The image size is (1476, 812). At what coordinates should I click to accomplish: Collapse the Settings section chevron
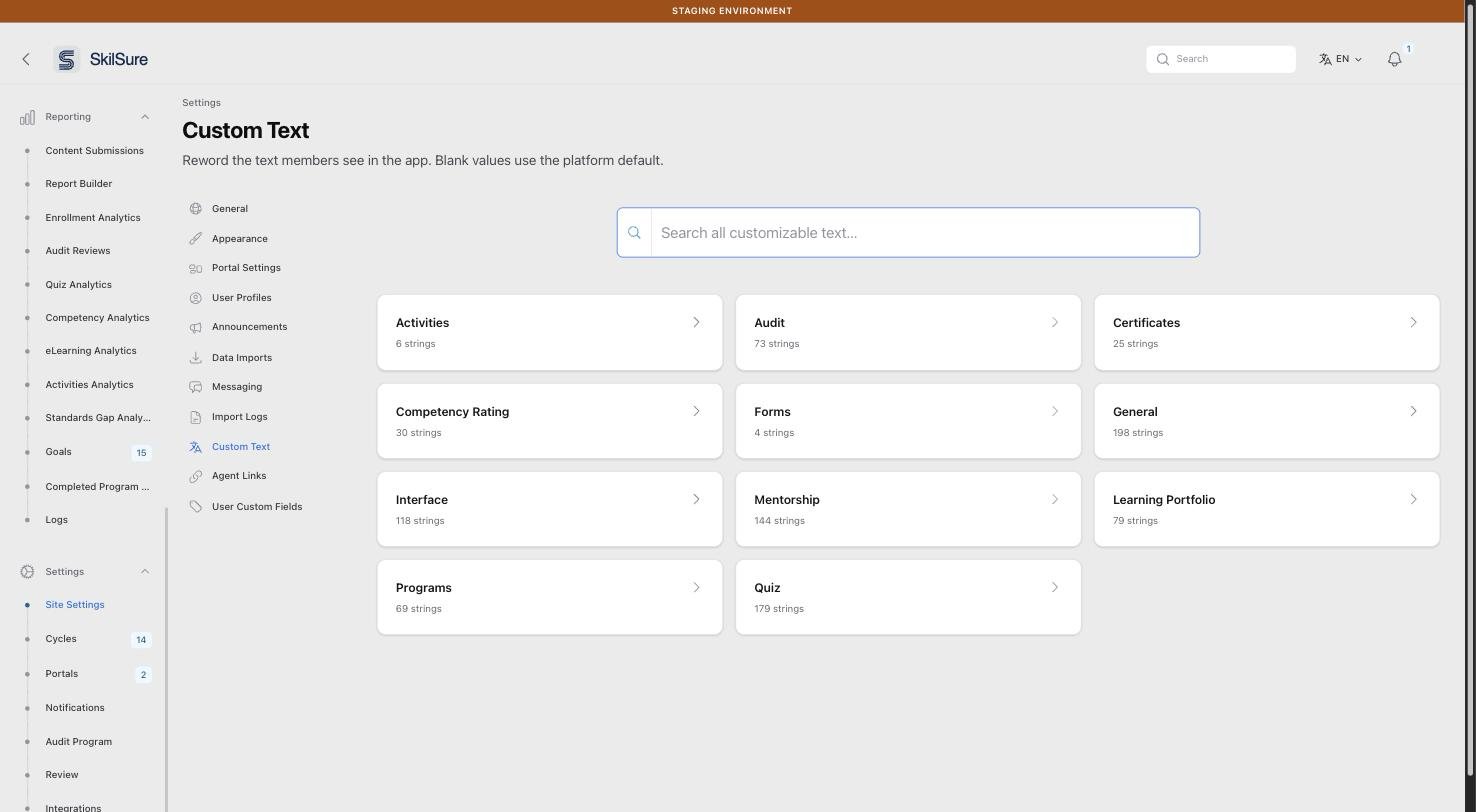[145, 572]
